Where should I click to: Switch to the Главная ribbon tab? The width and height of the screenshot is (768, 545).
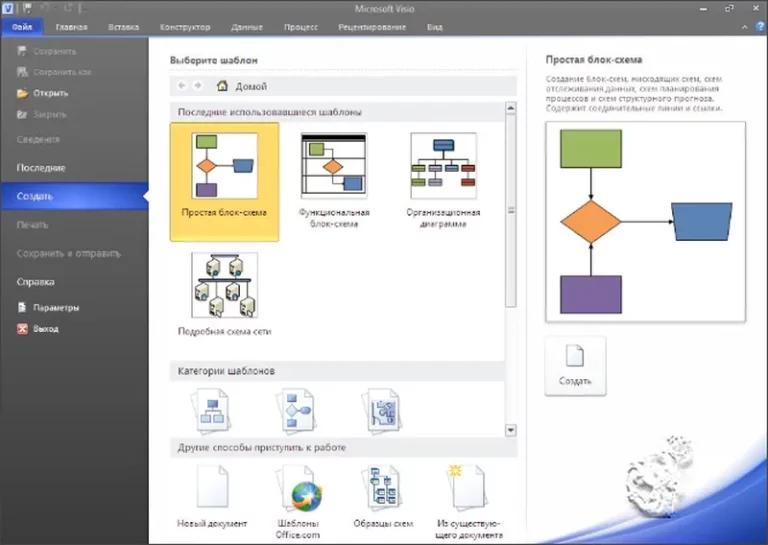tap(71, 27)
